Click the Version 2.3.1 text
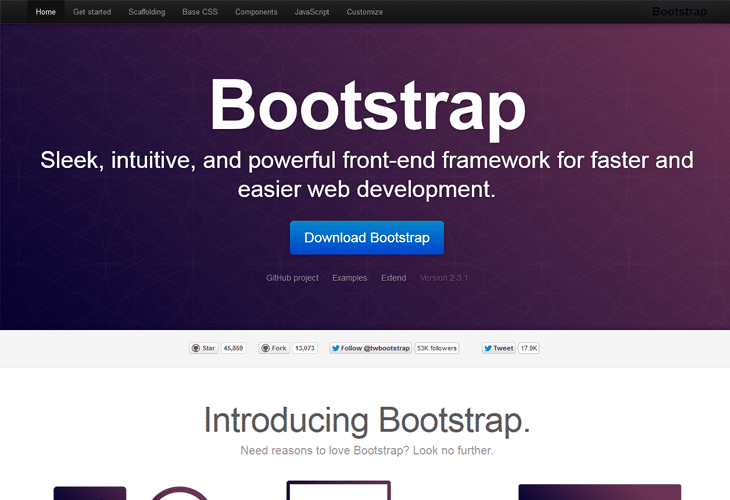The height and width of the screenshot is (500, 730). pos(444,278)
